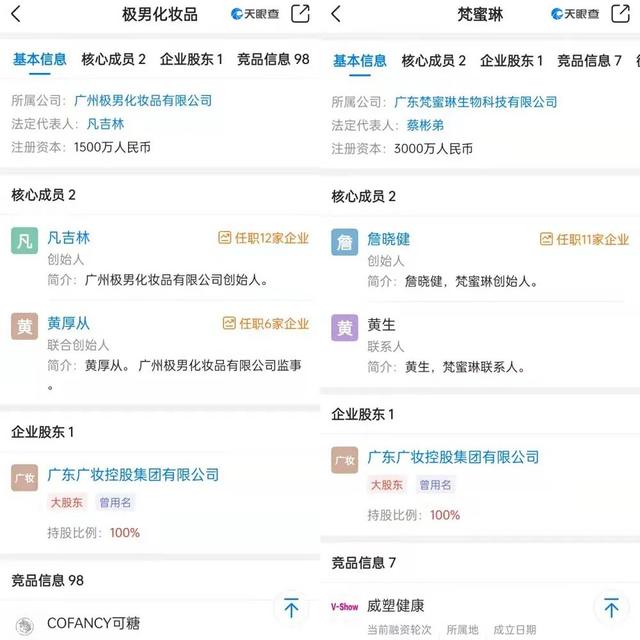Open 黄厚从 member profile
The width and height of the screenshot is (640, 640).
click(69, 323)
